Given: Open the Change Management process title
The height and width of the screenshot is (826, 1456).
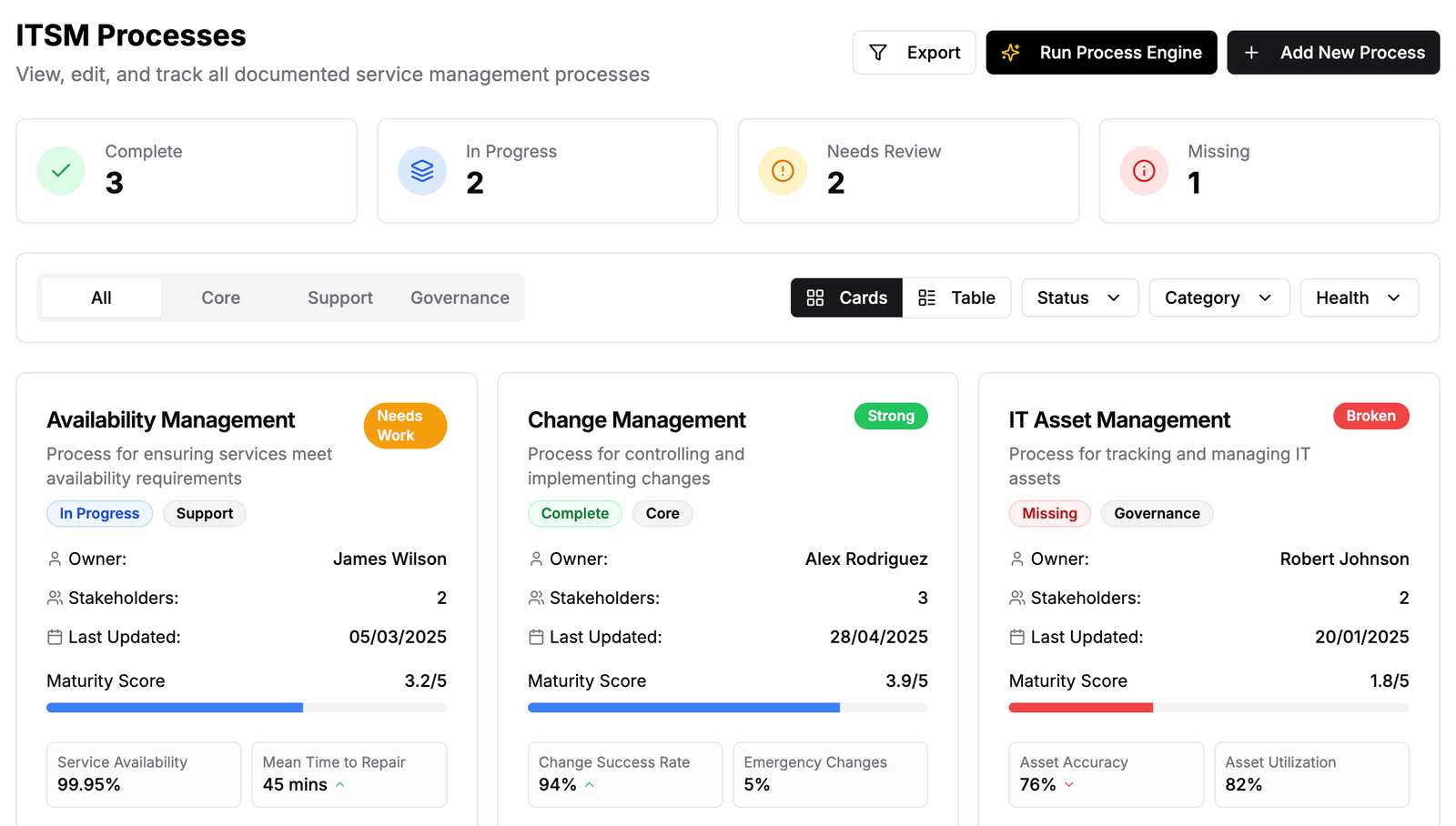Looking at the screenshot, I should pos(636,419).
